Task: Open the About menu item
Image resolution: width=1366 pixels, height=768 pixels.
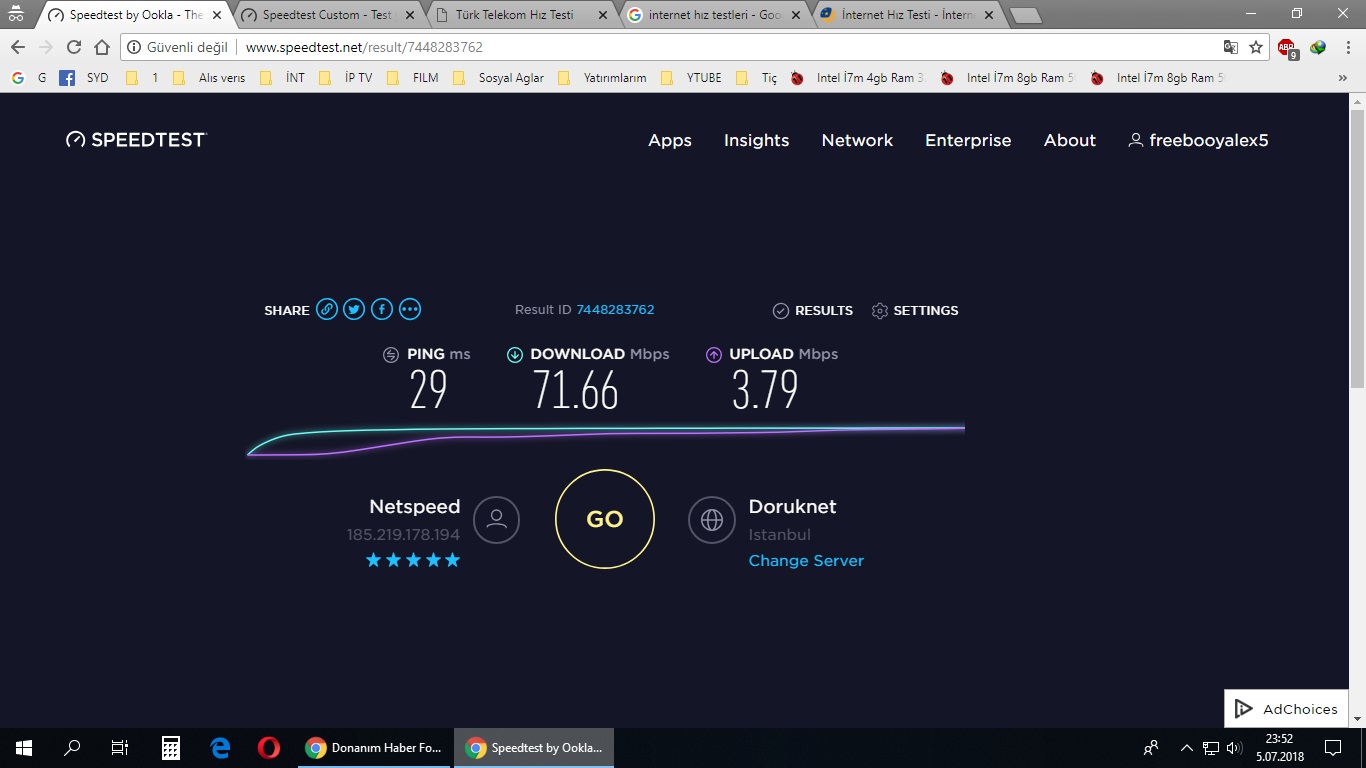Action: pos(1070,140)
